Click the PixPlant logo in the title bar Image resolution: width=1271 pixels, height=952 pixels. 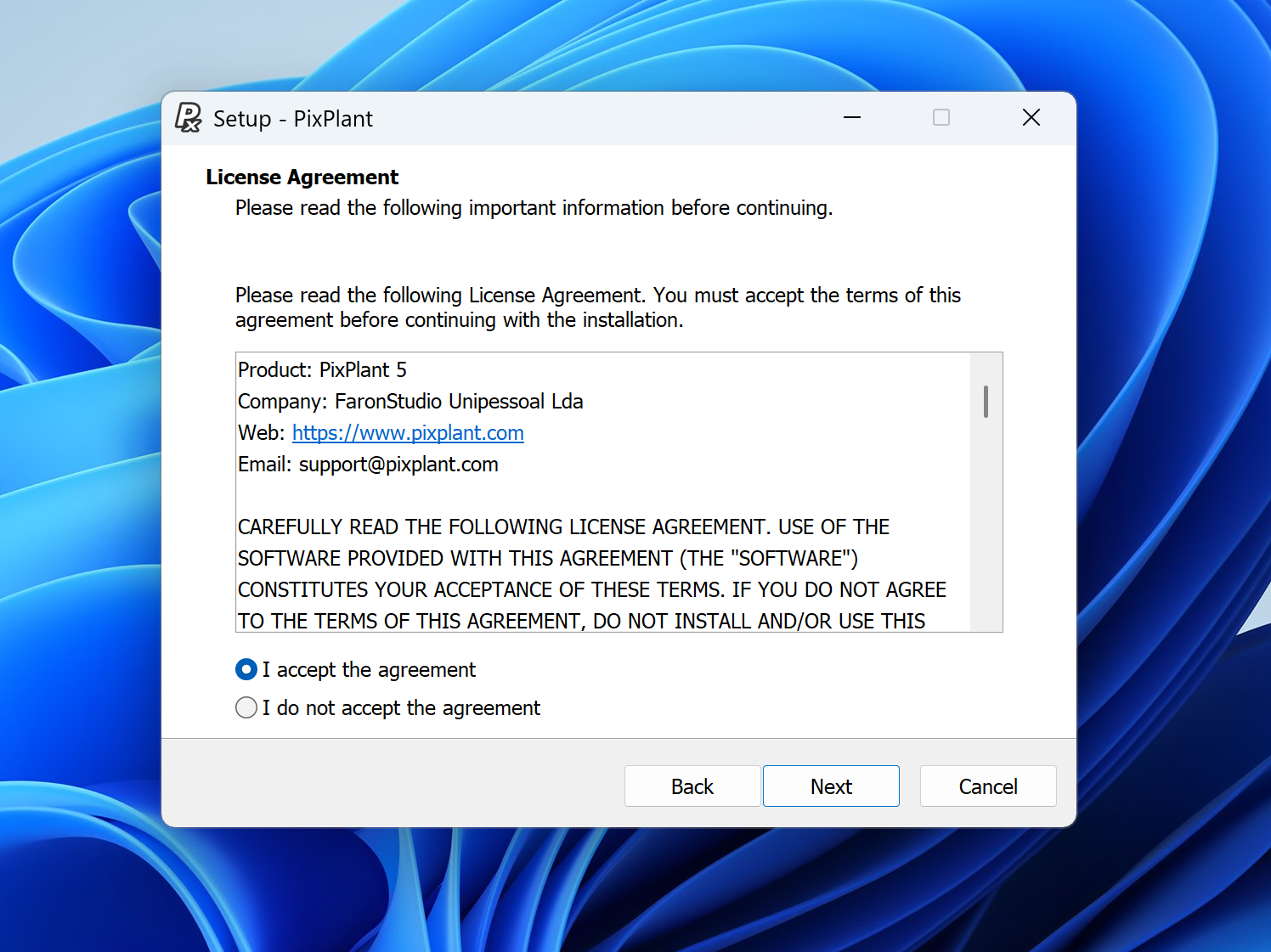click(x=188, y=118)
